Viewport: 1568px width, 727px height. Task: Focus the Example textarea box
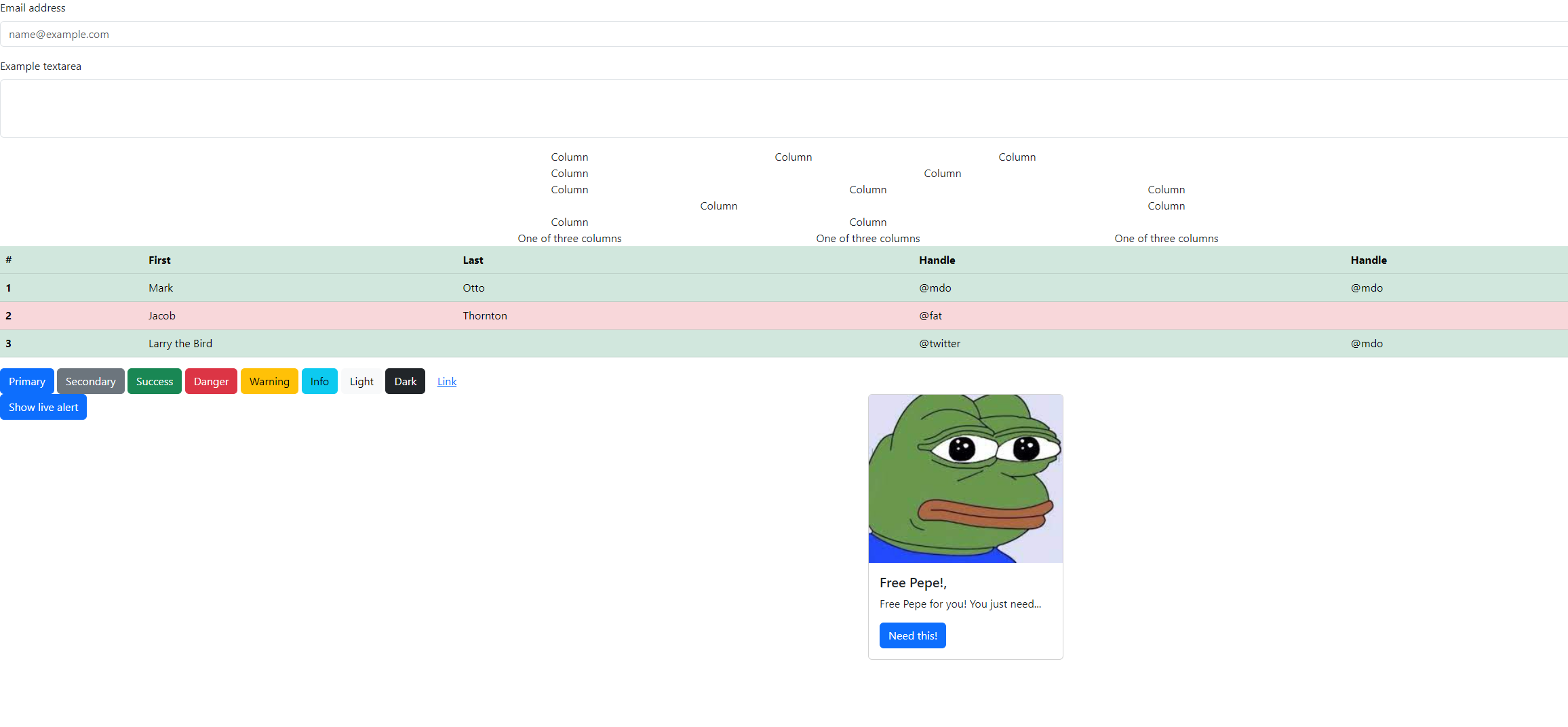(784, 109)
